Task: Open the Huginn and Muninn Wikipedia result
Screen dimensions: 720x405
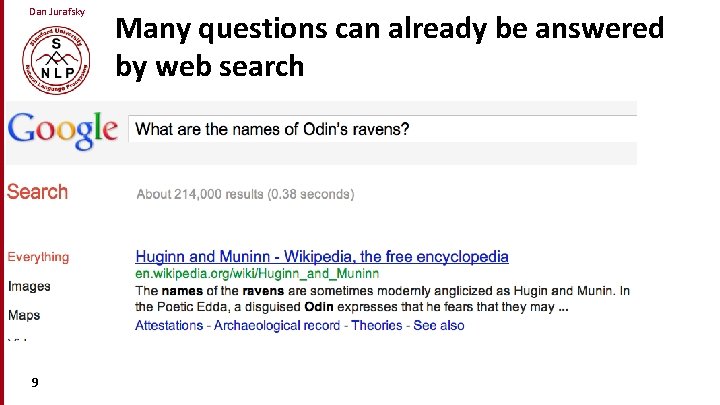Action: click(x=321, y=257)
